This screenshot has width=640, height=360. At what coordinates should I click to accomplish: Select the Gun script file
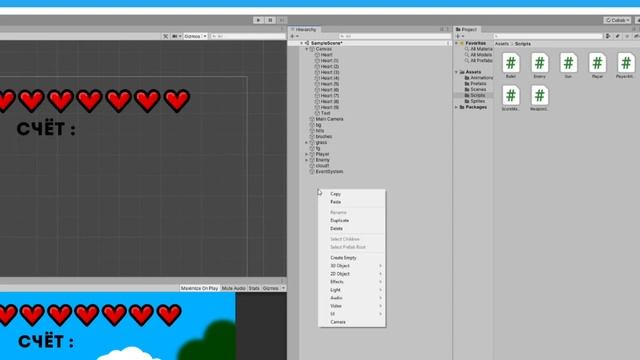click(x=568, y=65)
